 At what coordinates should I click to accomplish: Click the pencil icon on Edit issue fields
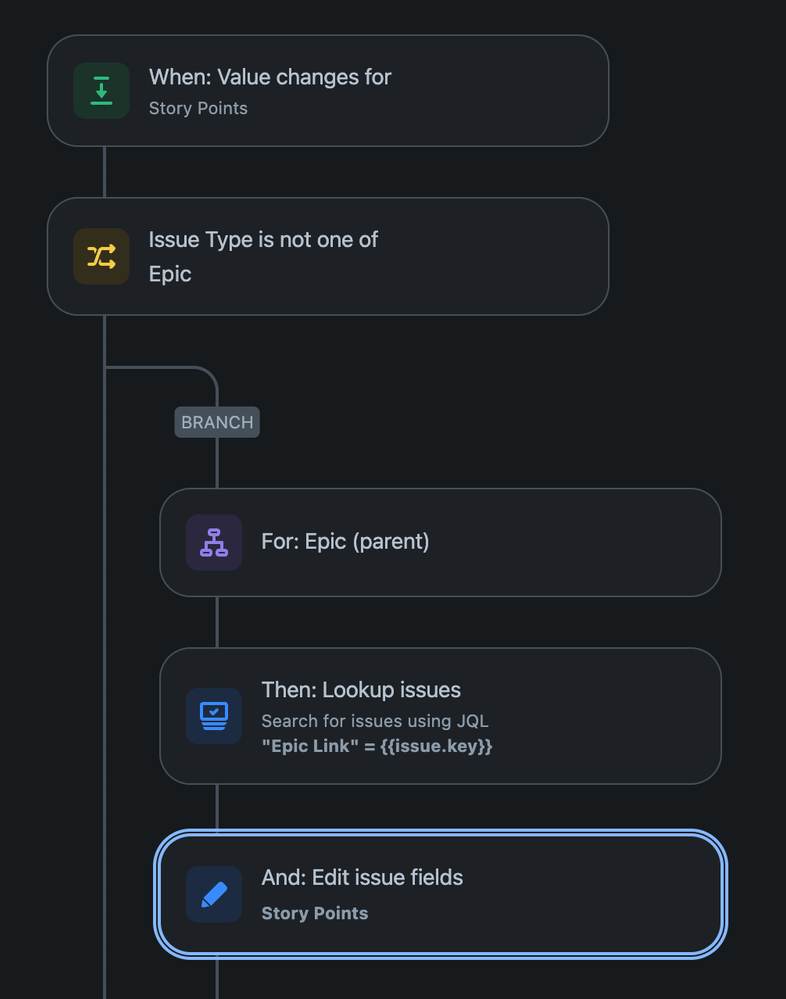[x=214, y=894]
